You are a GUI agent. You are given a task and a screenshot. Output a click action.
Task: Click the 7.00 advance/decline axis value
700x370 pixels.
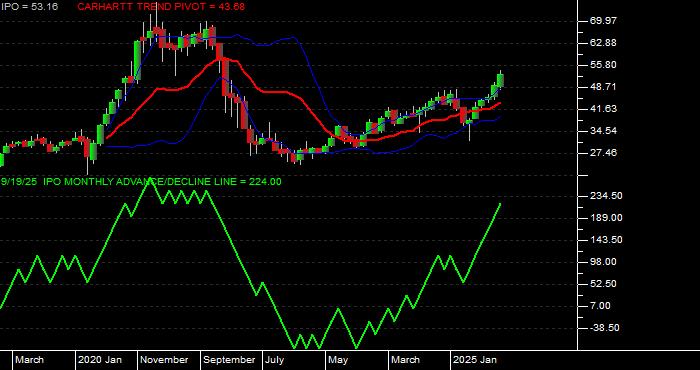click(600, 306)
